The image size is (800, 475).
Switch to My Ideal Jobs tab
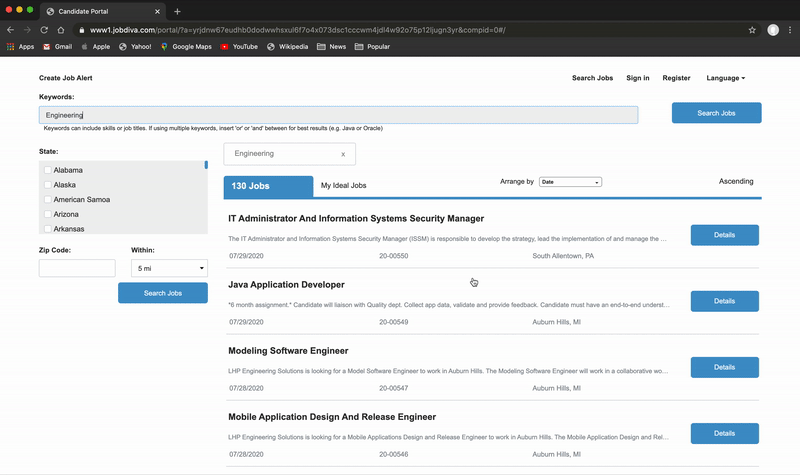coord(343,185)
